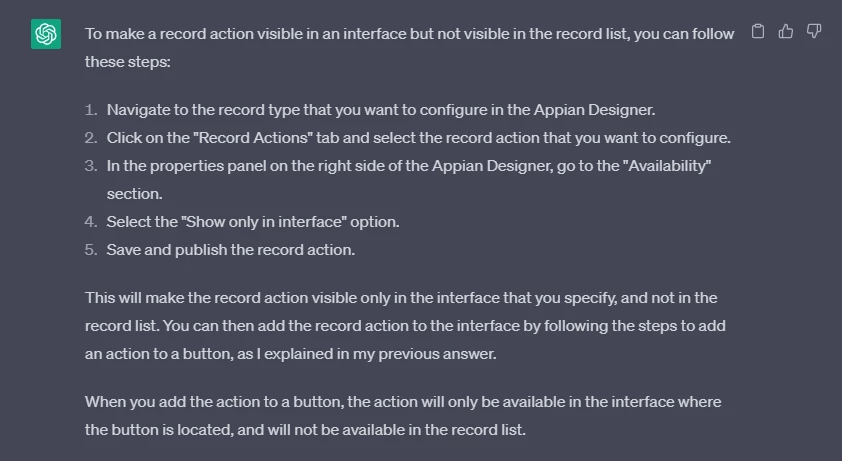Image resolution: width=842 pixels, height=461 pixels.
Task: Copy the response with the clipboard icon
Action: [x=758, y=32]
